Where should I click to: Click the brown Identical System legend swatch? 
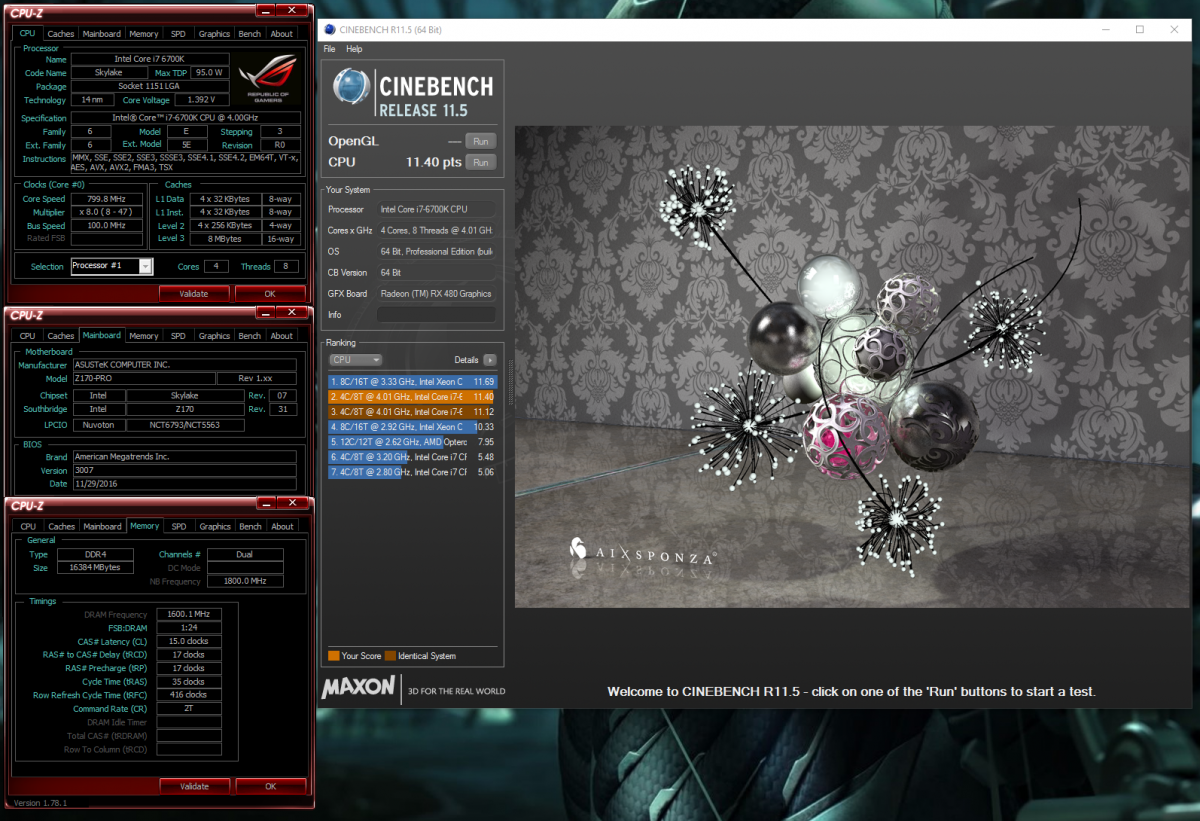[x=390, y=656]
